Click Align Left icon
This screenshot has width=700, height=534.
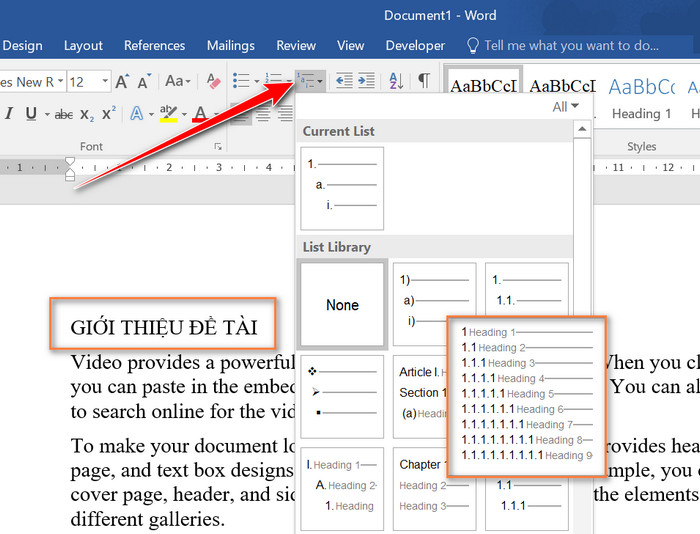241,115
